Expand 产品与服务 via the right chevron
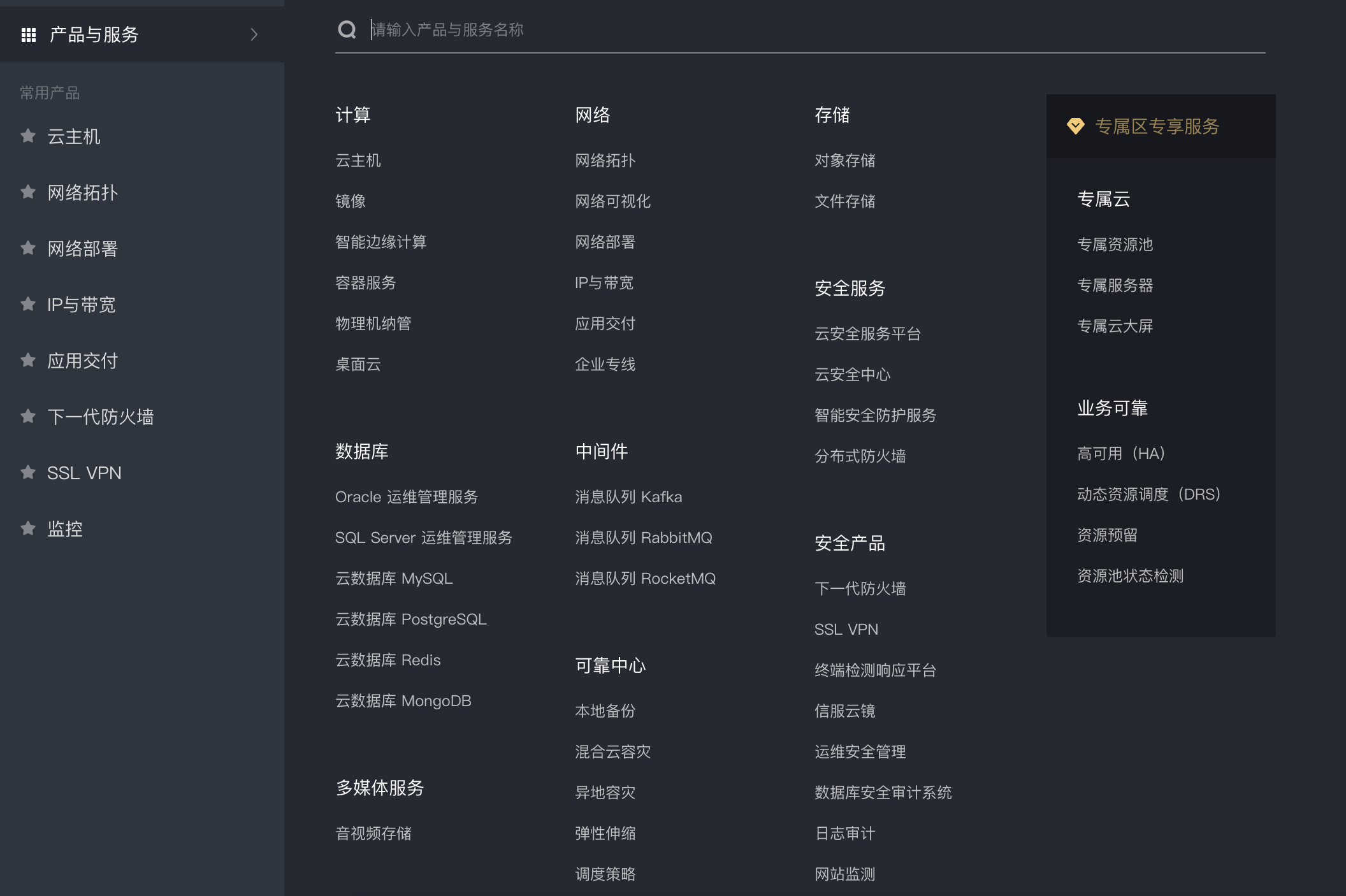Viewport: 1346px width, 896px height. (x=254, y=35)
